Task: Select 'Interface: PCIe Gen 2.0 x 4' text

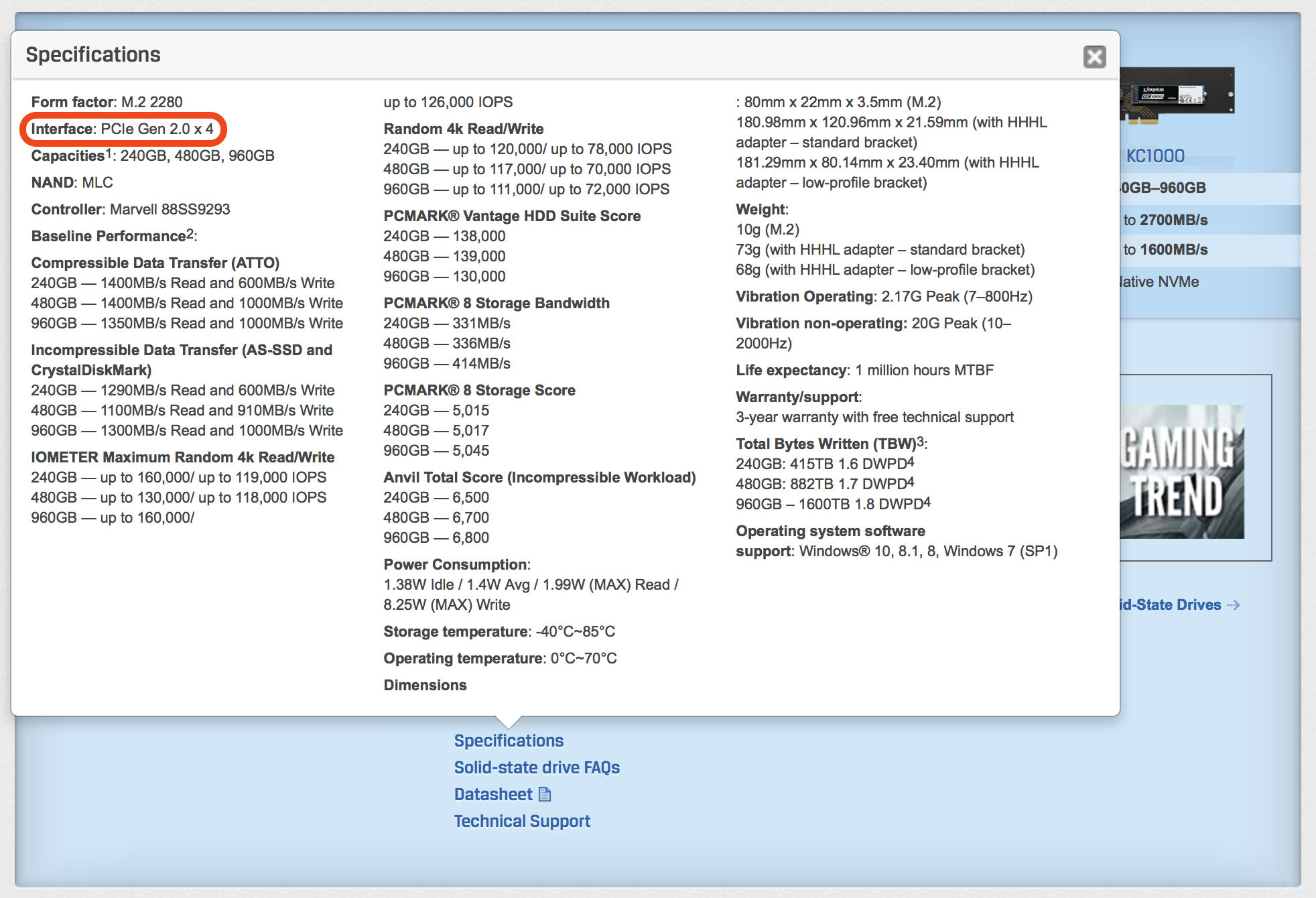Action: pyautogui.click(x=123, y=129)
